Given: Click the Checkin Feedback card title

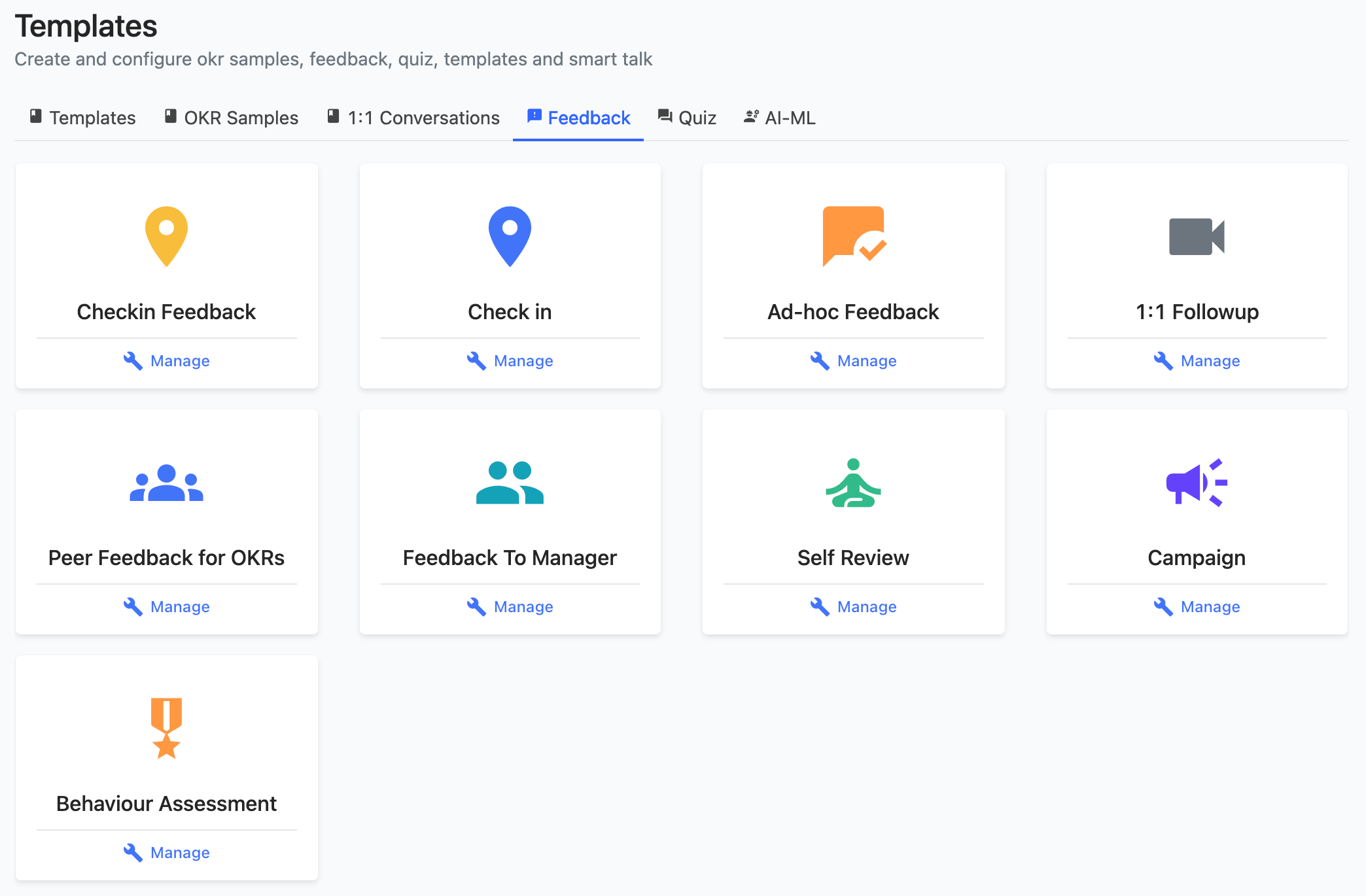Looking at the screenshot, I should pos(166,312).
